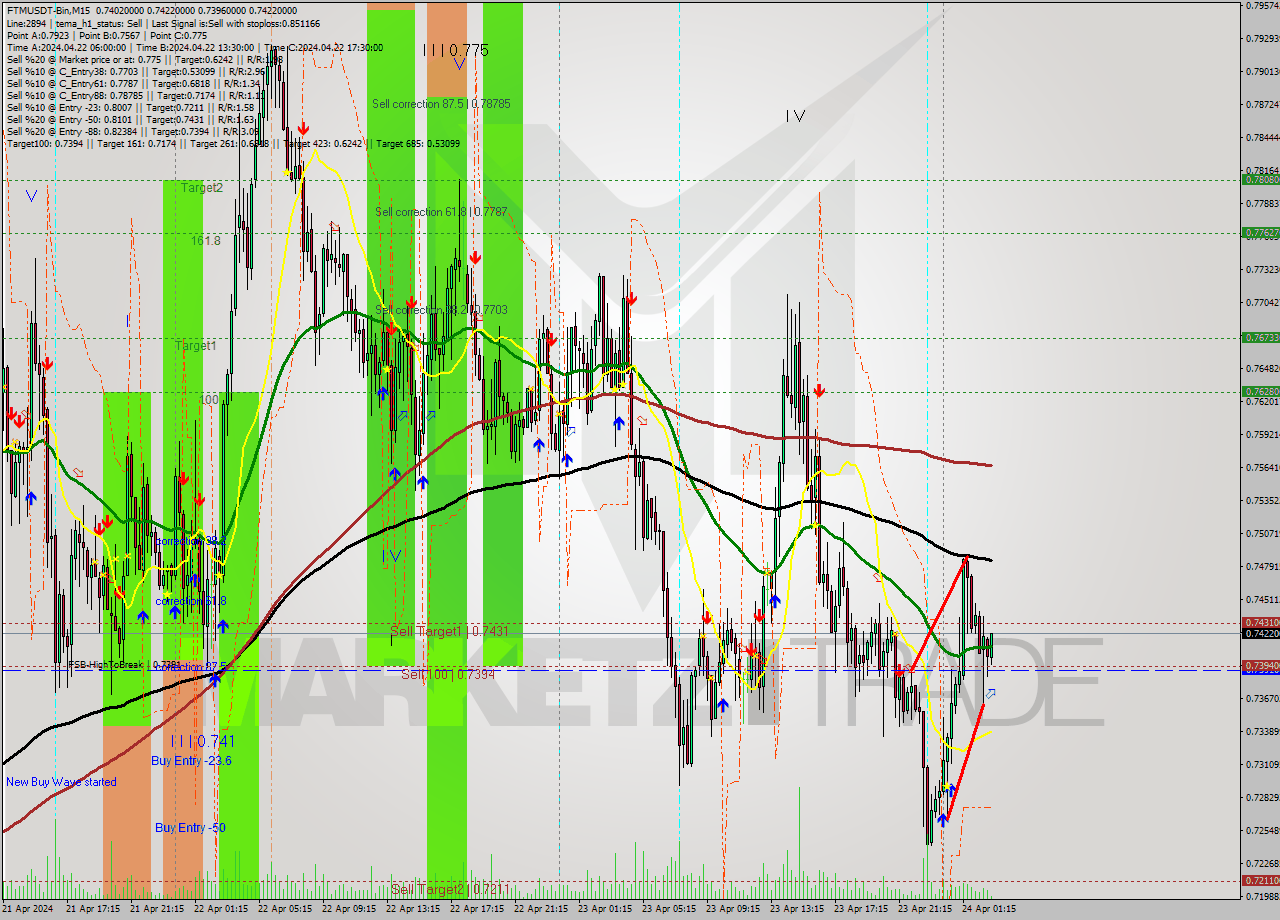
Task: Click the 'I I I 0.741' wave label
Action: pyautogui.click(x=201, y=741)
